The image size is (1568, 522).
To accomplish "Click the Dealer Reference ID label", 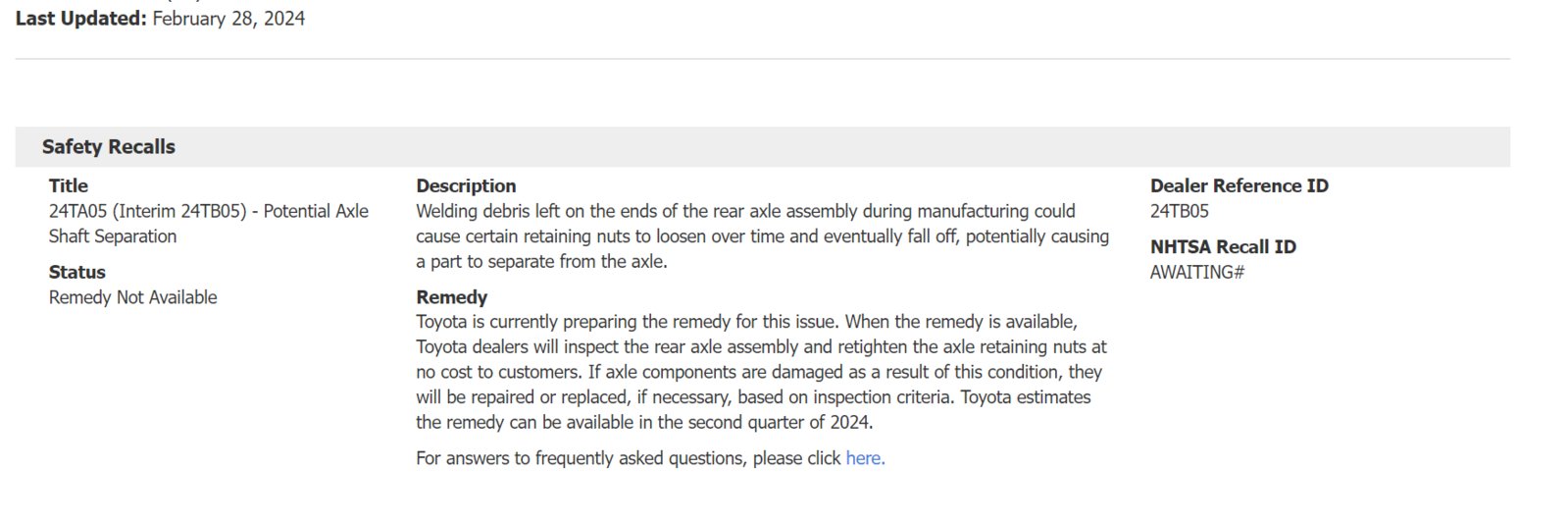I will coord(1239,185).
